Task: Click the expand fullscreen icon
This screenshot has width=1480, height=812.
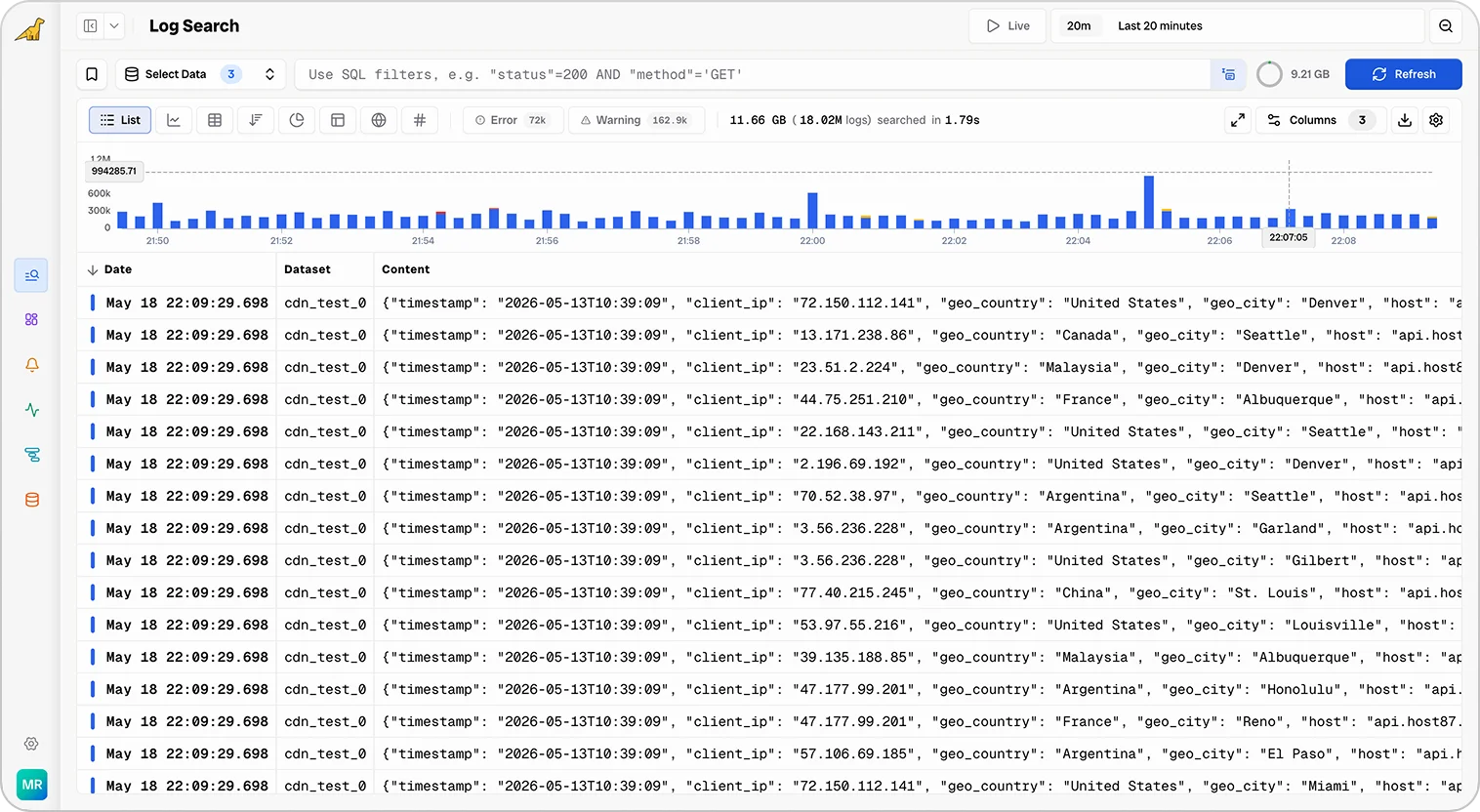Action: click(1237, 120)
